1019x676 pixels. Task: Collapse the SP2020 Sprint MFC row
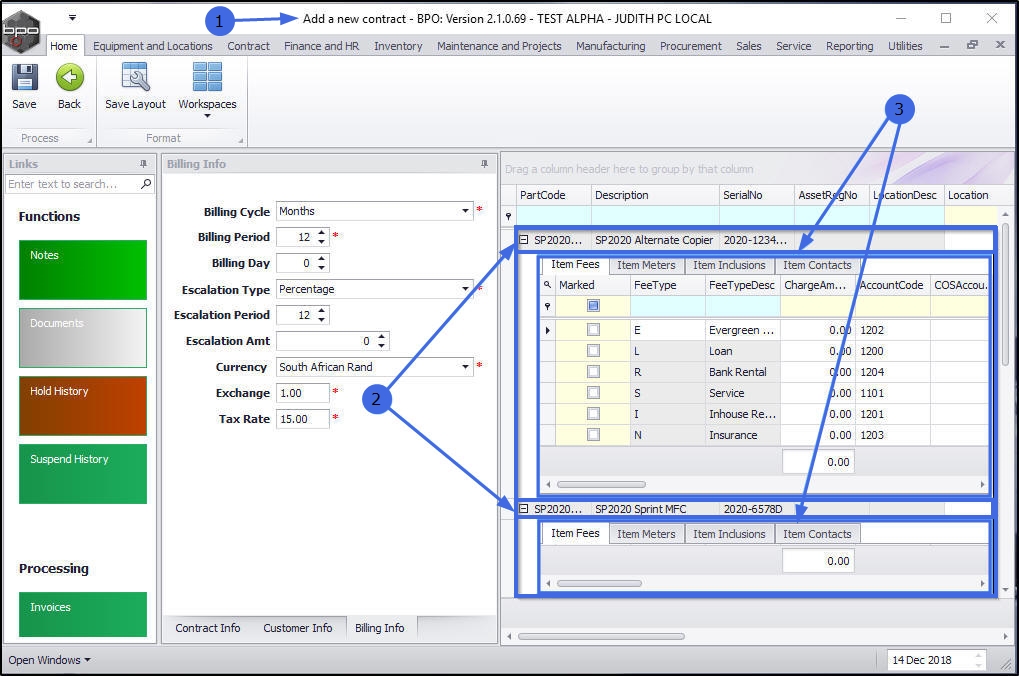click(523, 509)
